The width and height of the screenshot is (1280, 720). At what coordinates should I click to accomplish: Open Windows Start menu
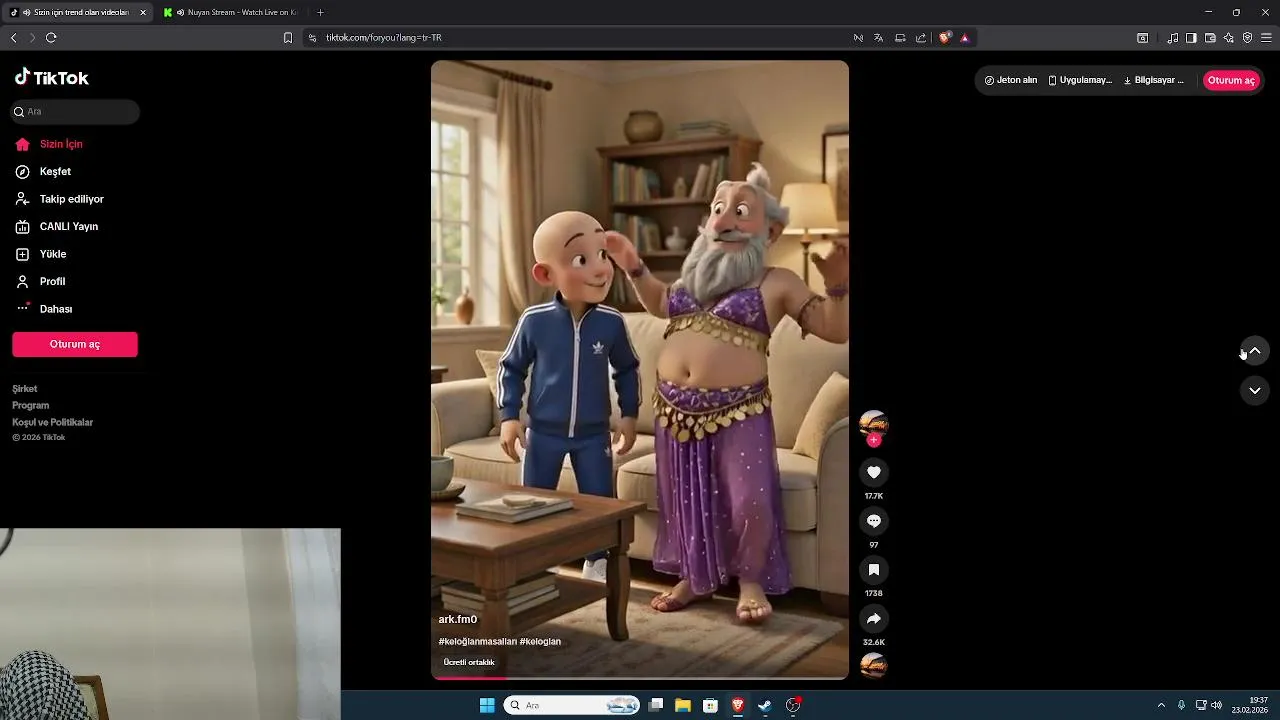487,705
